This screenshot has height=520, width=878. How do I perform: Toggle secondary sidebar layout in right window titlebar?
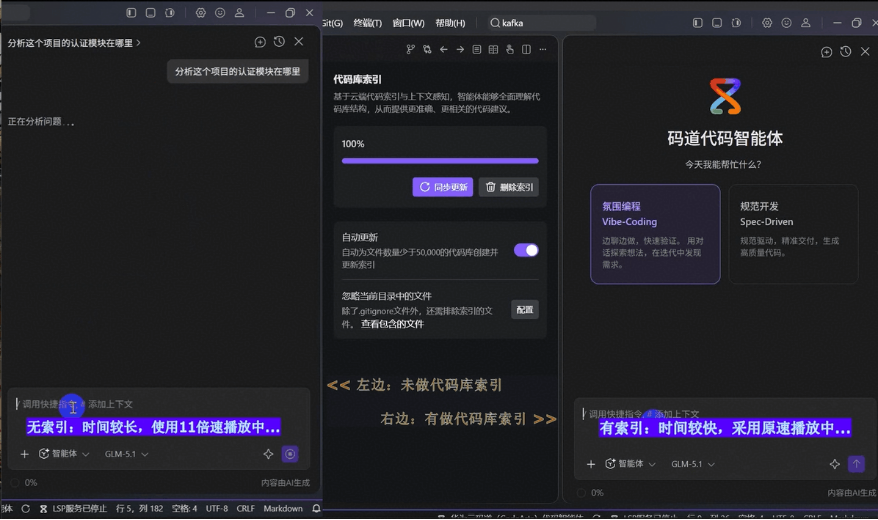pyautogui.click(x=736, y=22)
